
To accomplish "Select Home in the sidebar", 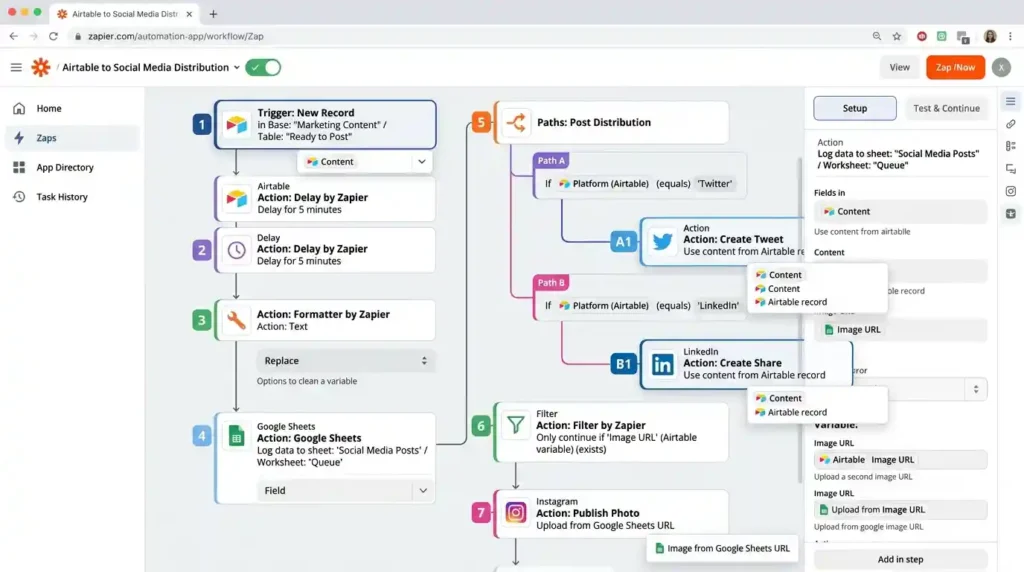I will (x=72, y=108).
